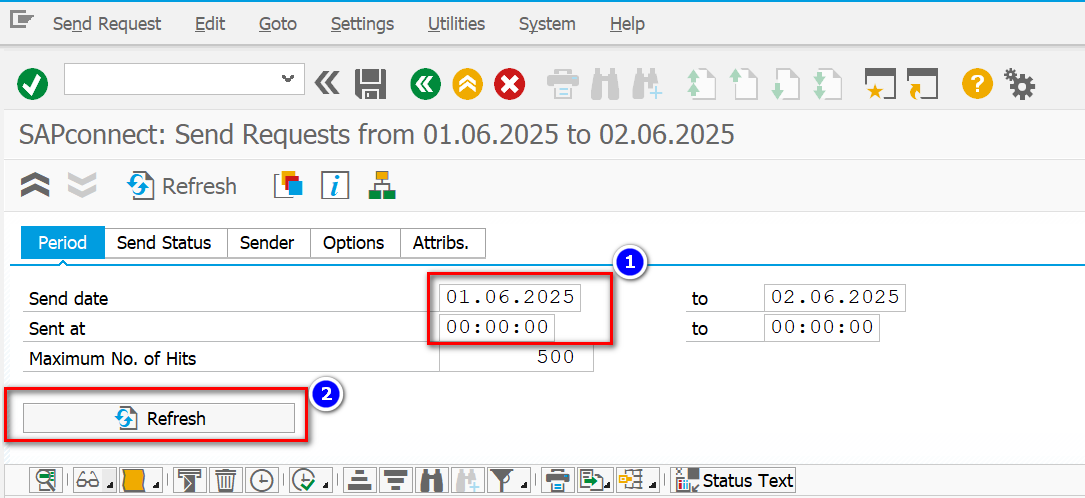Click the Status Text button
1085x498 pixels.
[733, 479]
